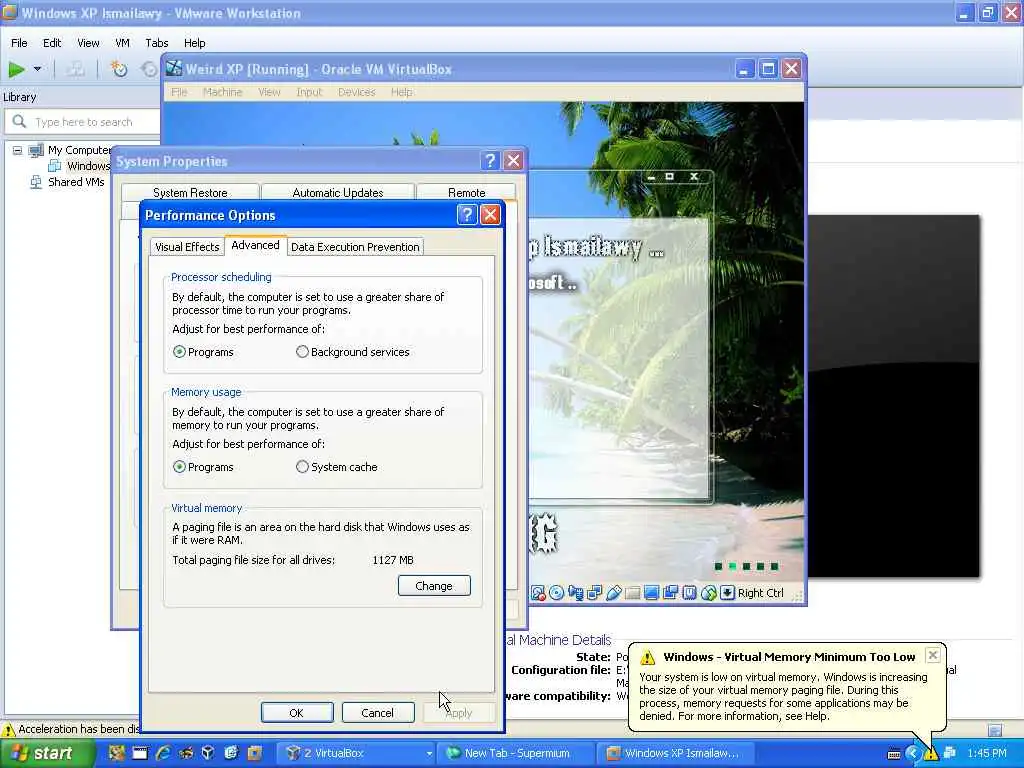Click the take snapshot clock icon in VMware toolbar
This screenshot has width=1024, height=768.
(x=119, y=69)
